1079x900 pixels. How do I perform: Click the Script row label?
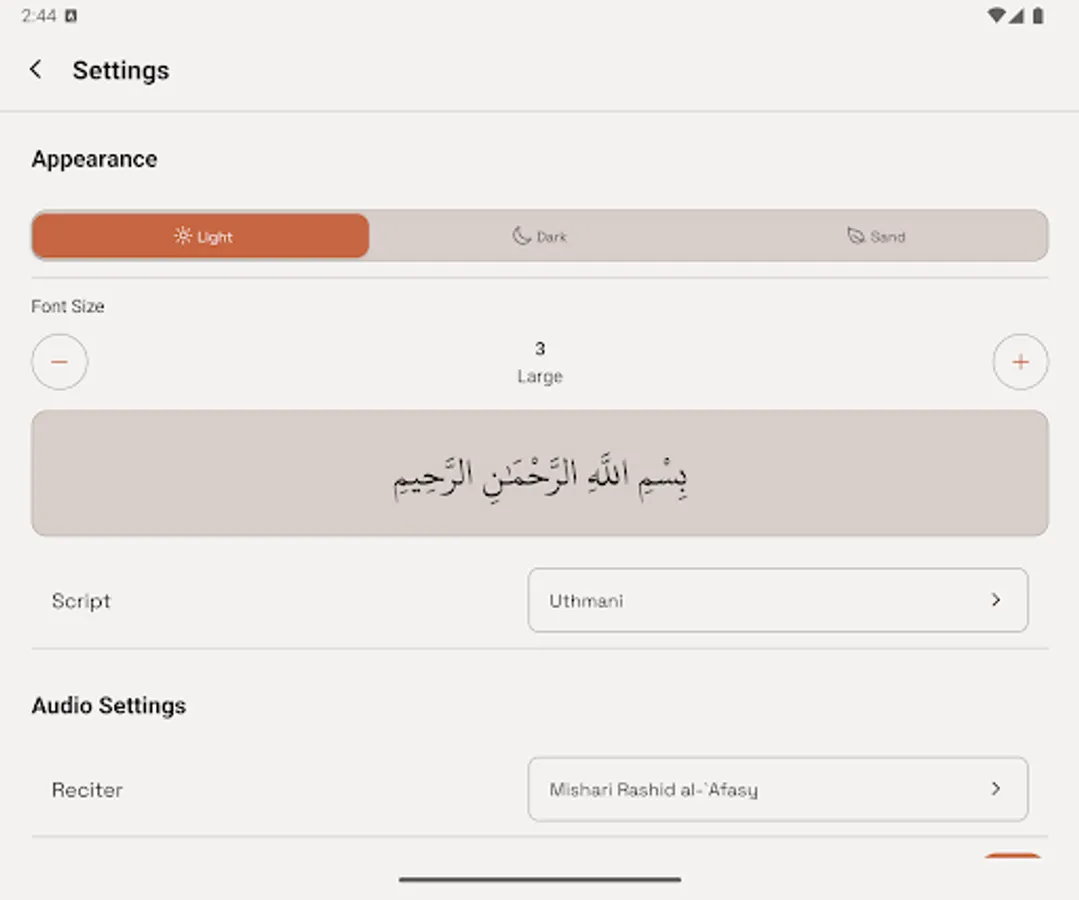coord(81,601)
